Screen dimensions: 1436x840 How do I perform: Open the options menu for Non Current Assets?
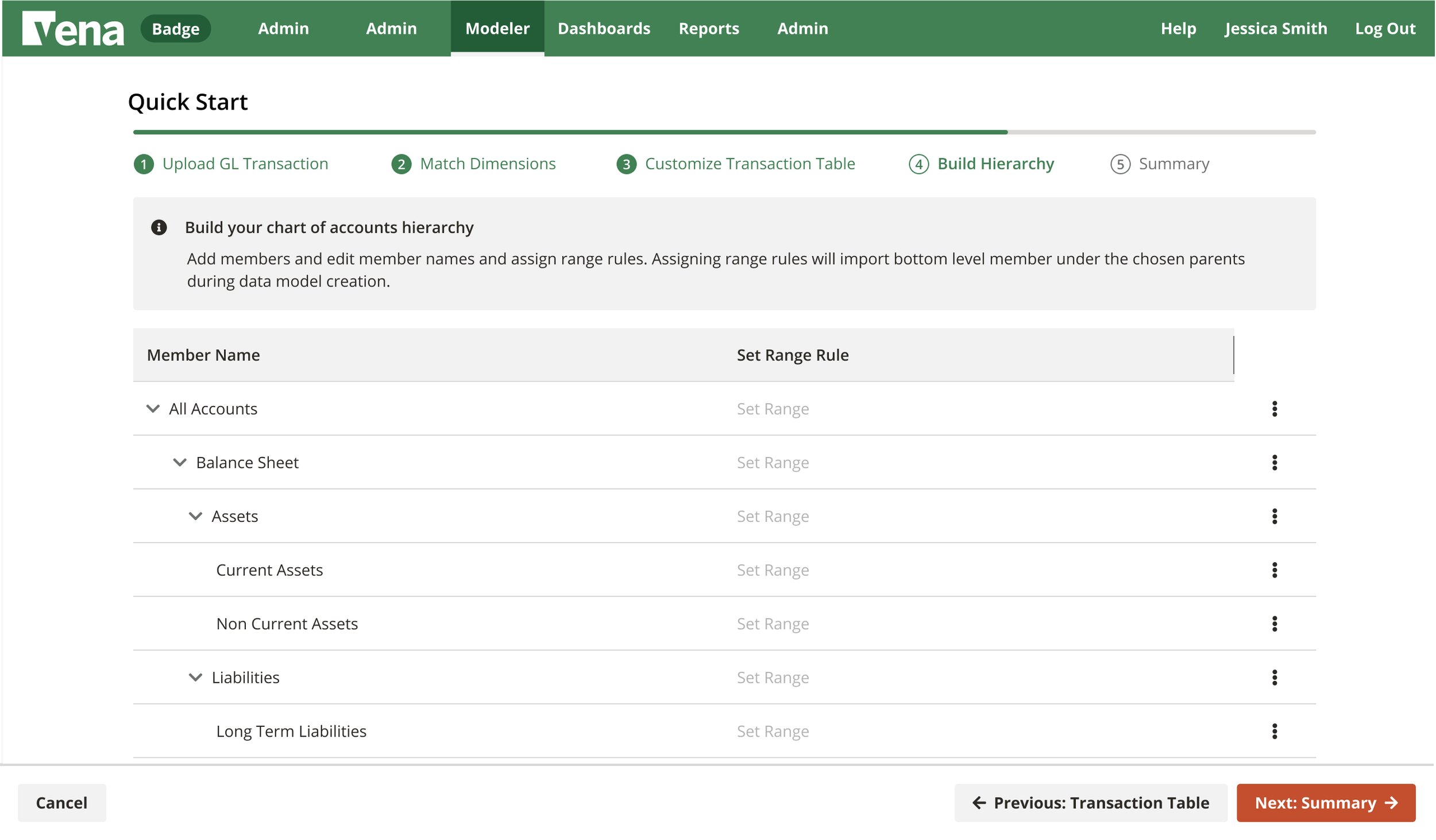click(x=1276, y=623)
